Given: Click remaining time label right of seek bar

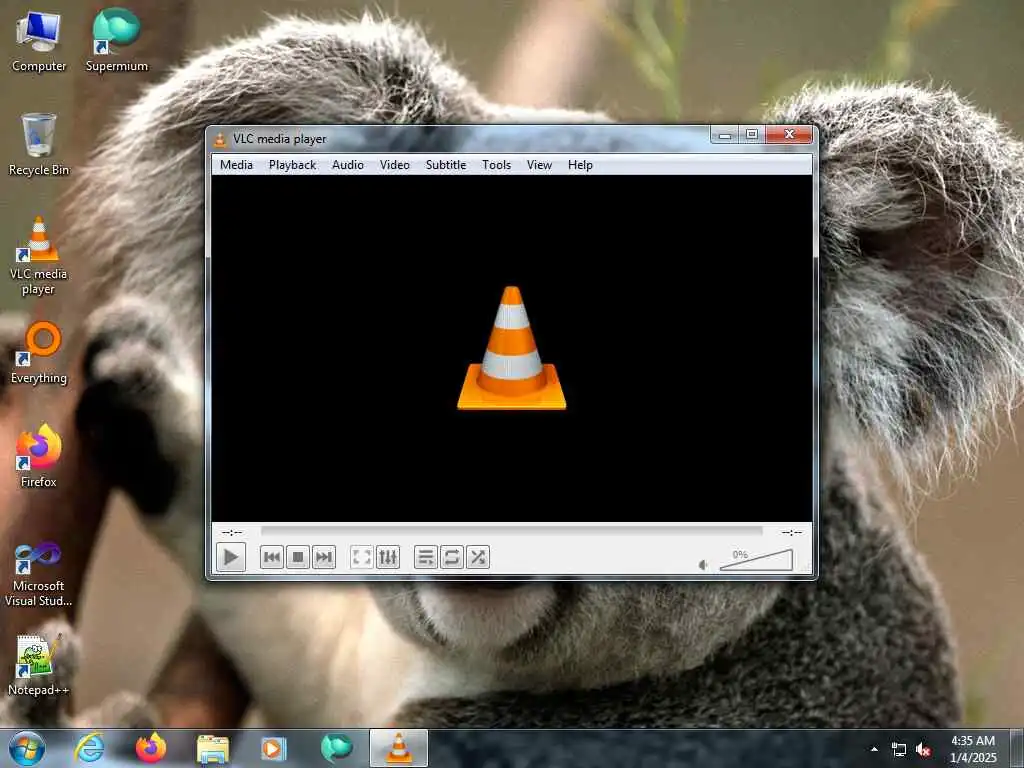Looking at the screenshot, I should click(792, 532).
